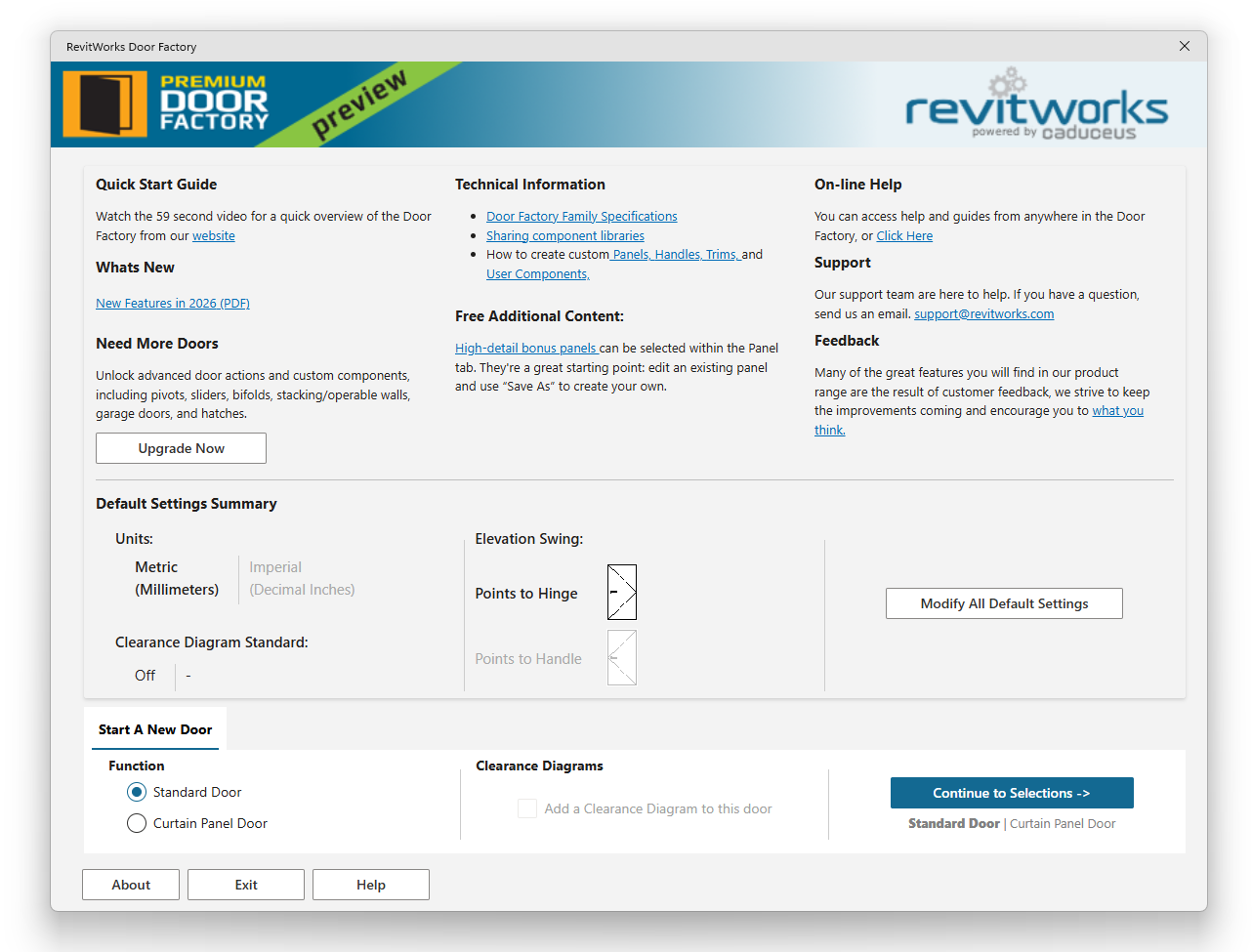
Task: Switch to the Start A New Door tab
Action: point(155,728)
